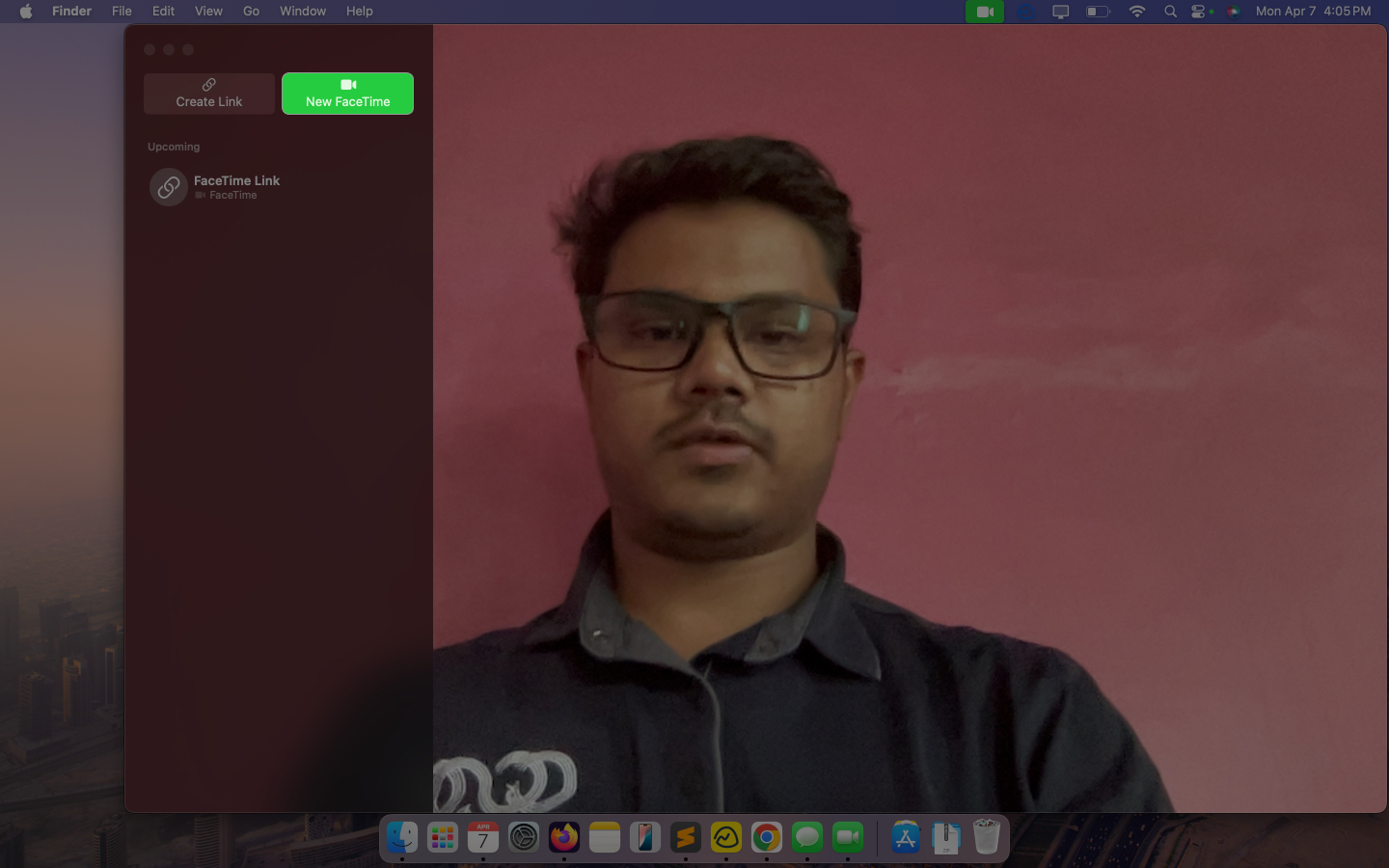Click the green FaceTime camera indicator in menu bar
The width and height of the screenshot is (1389, 868).
click(x=984, y=11)
